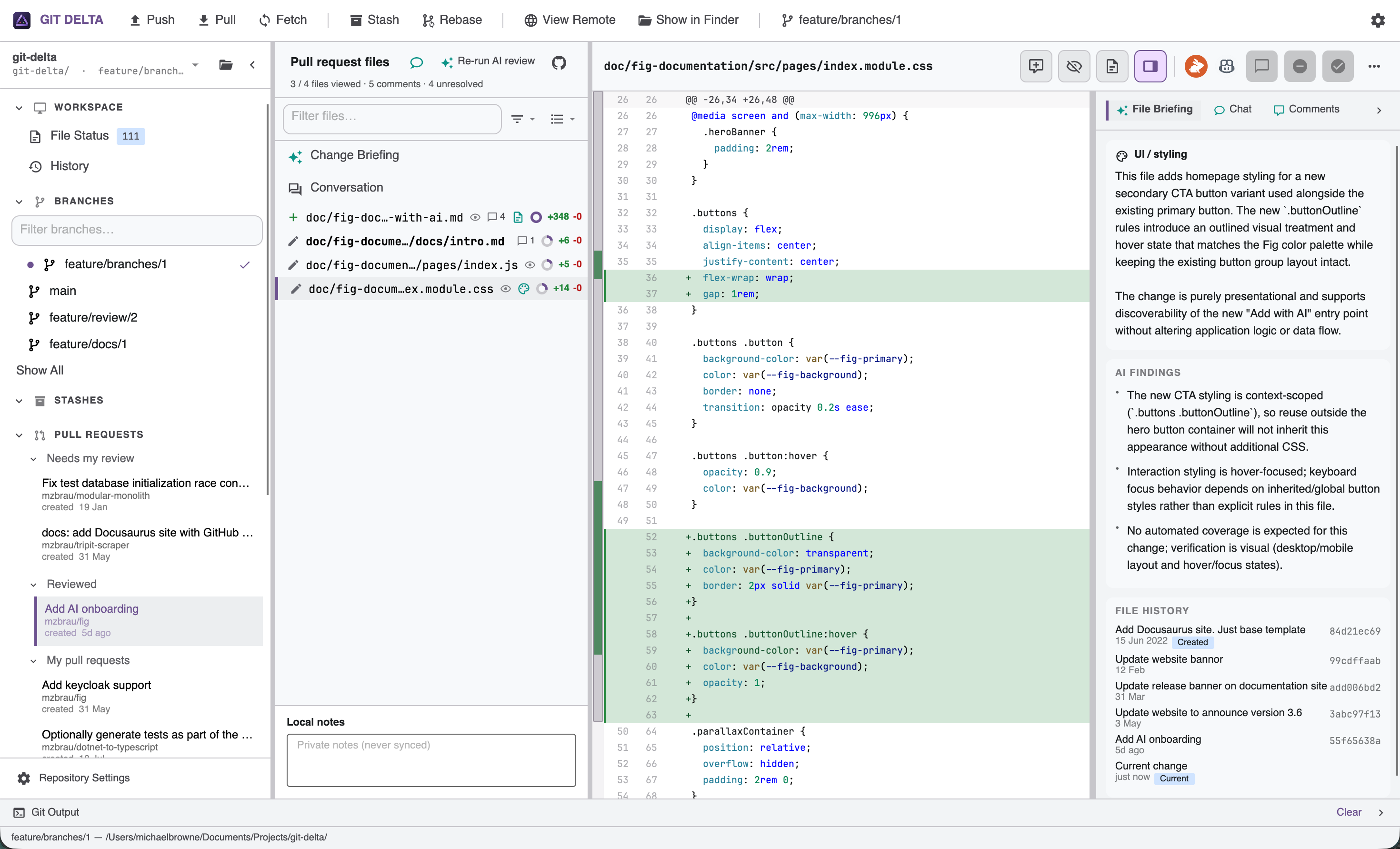Toggle the side panel button highlighted purple
Image resolution: width=1400 pixels, height=849 pixels.
tap(1150, 67)
